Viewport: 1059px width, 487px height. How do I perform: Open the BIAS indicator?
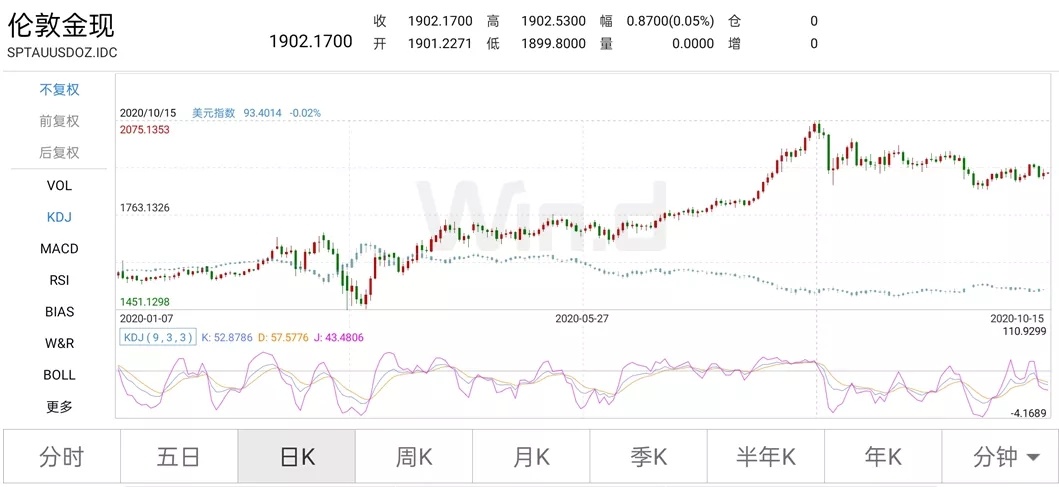(x=59, y=312)
